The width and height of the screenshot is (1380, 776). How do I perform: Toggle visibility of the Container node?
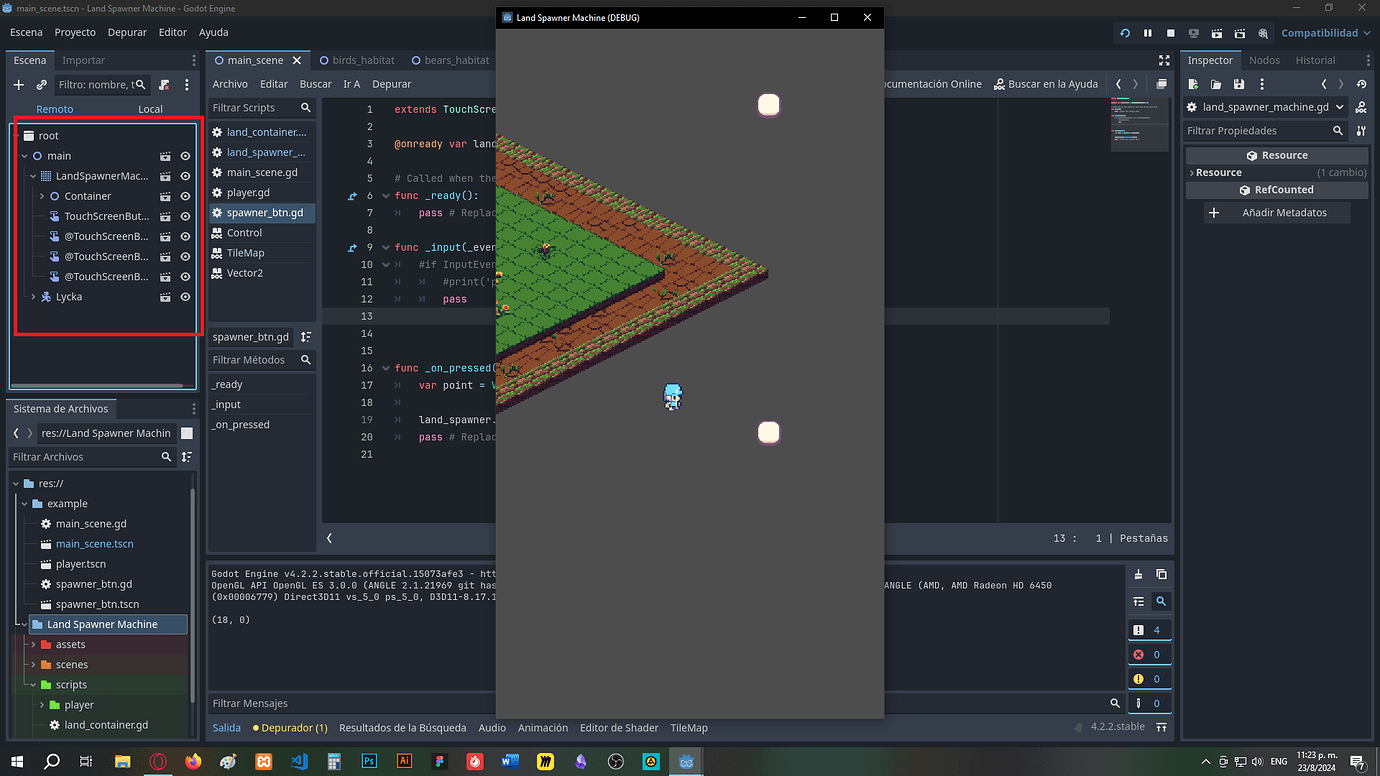pos(183,196)
